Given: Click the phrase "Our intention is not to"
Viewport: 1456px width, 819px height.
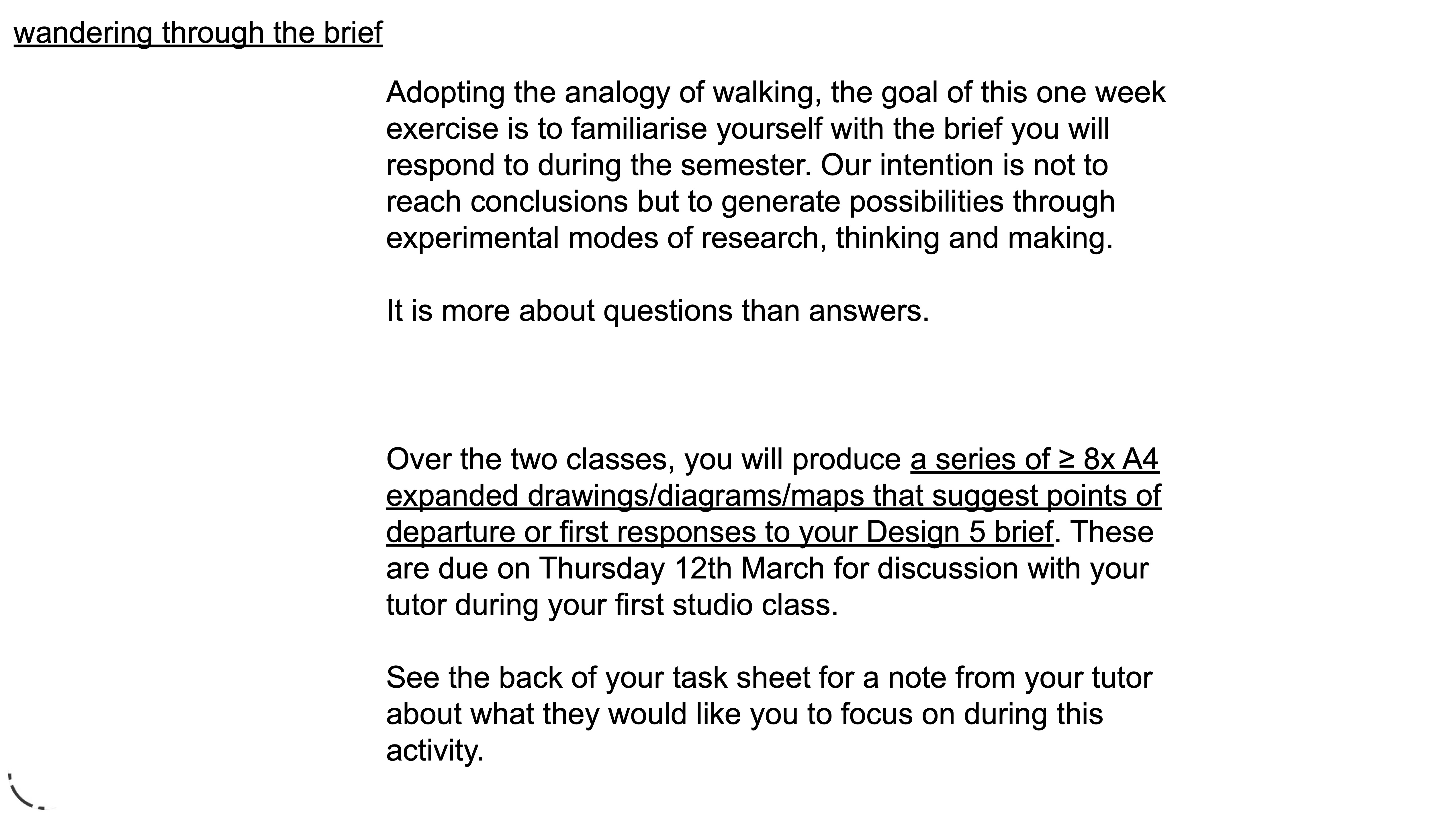Looking at the screenshot, I should click(x=964, y=166).
